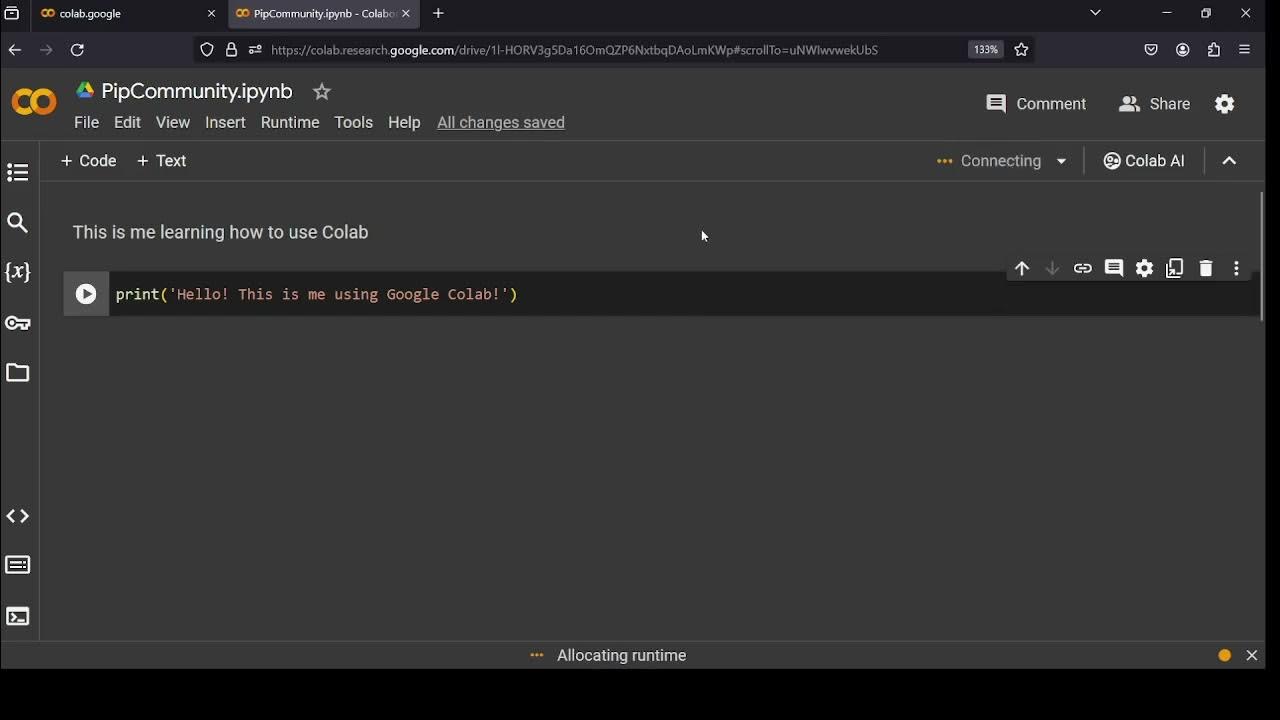The width and height of the screenshot is (1280, 720).
Task: Click the All changes saved link
Action: pyautogui.click(x=501, y=122)
